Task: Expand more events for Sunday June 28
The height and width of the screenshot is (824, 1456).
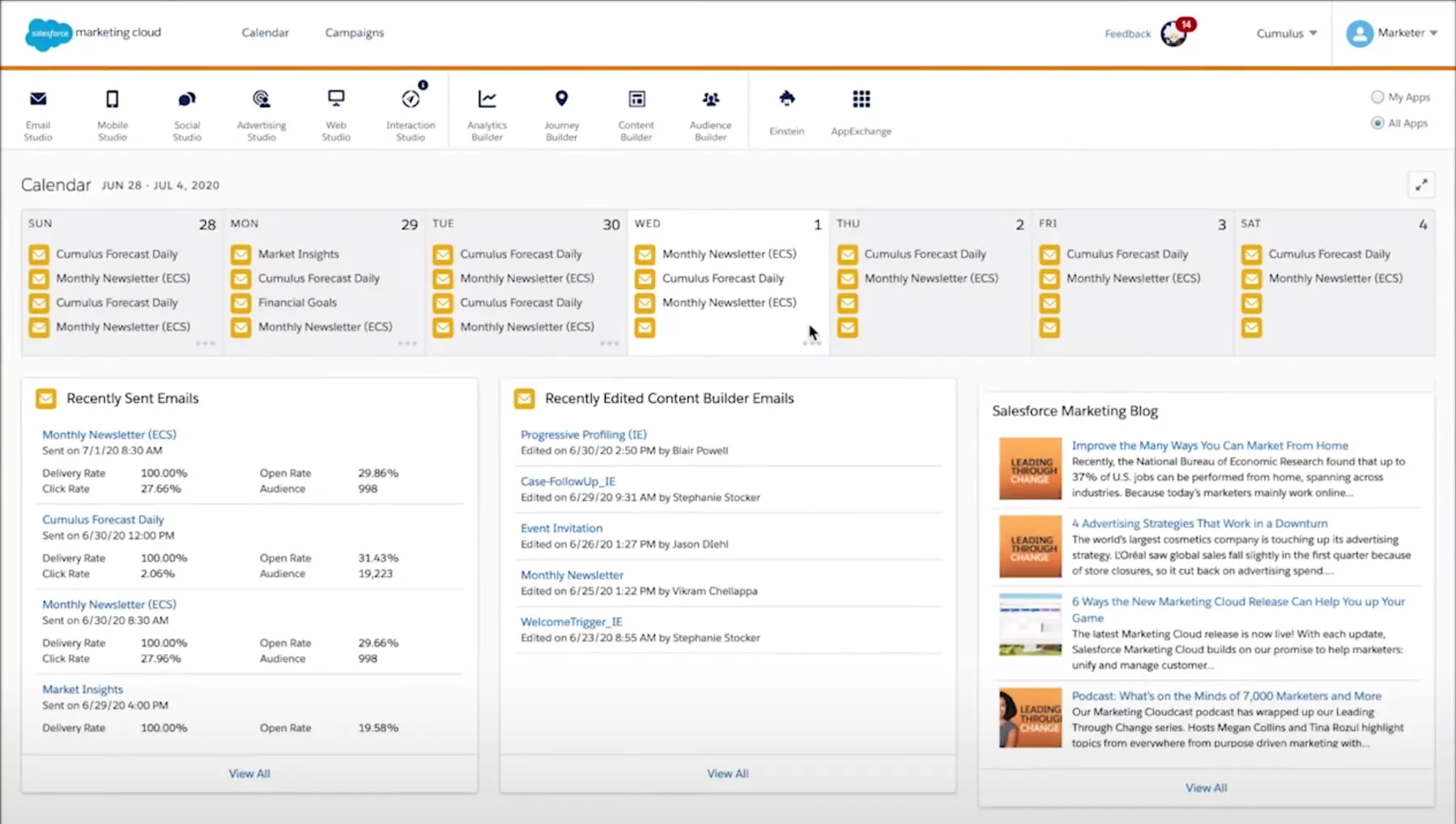Action: coord(205,343)
